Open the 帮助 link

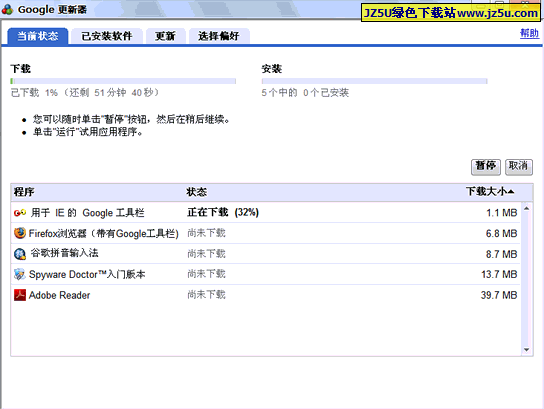click(529, 33)
